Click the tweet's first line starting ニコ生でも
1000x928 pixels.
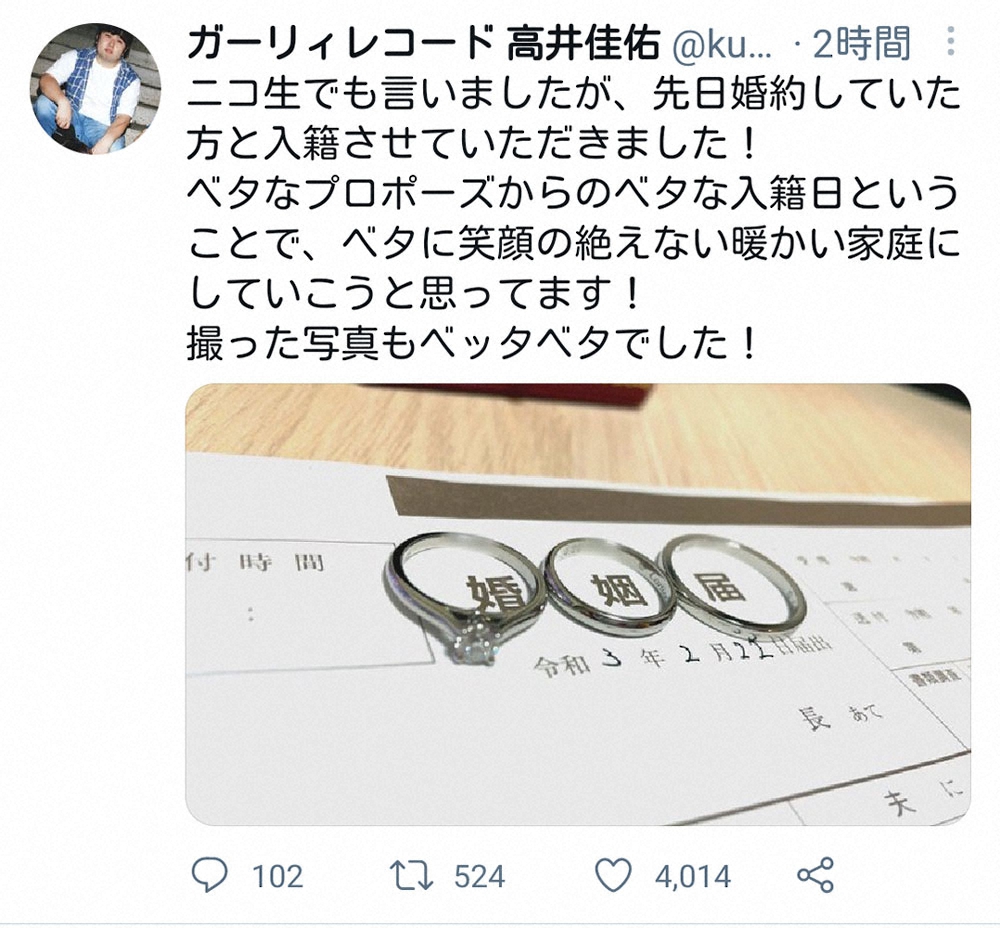[574, 94]
